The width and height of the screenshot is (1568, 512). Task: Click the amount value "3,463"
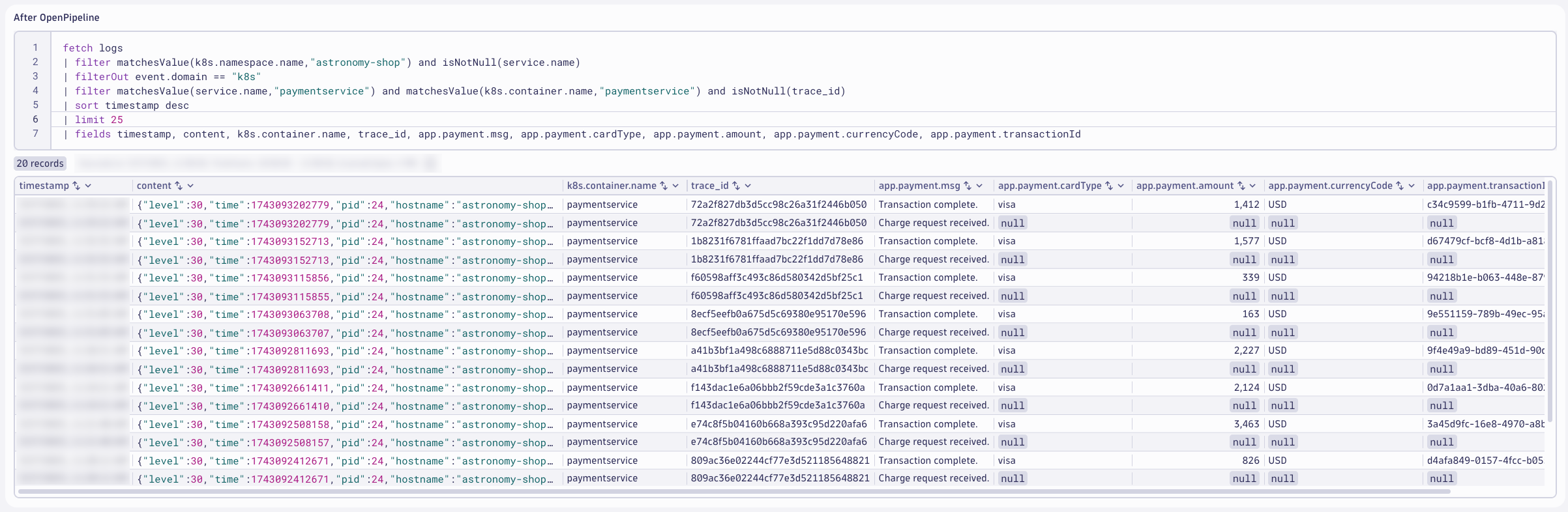point(1247,424)
